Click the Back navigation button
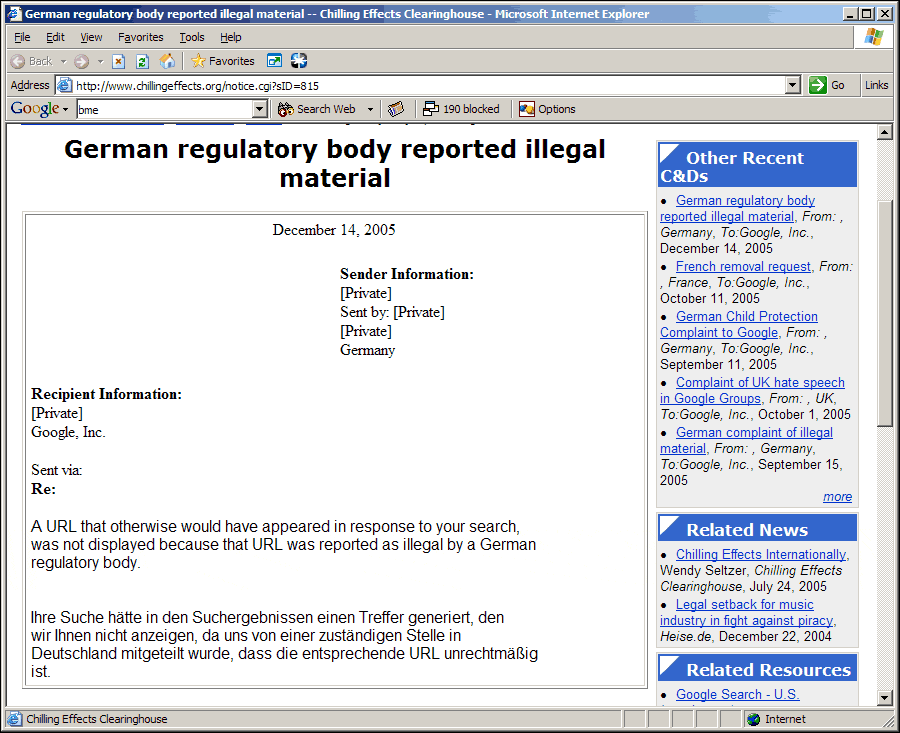The image size is (900, 733). [31, 61]
